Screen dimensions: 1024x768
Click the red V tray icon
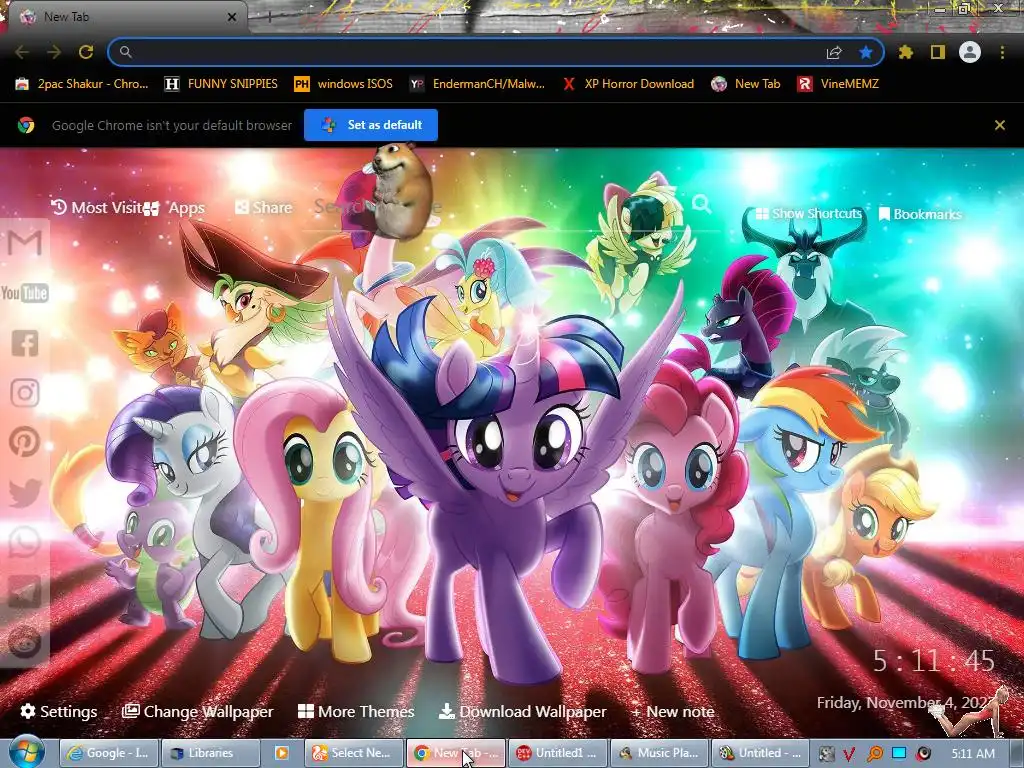(x=849, y=754)
